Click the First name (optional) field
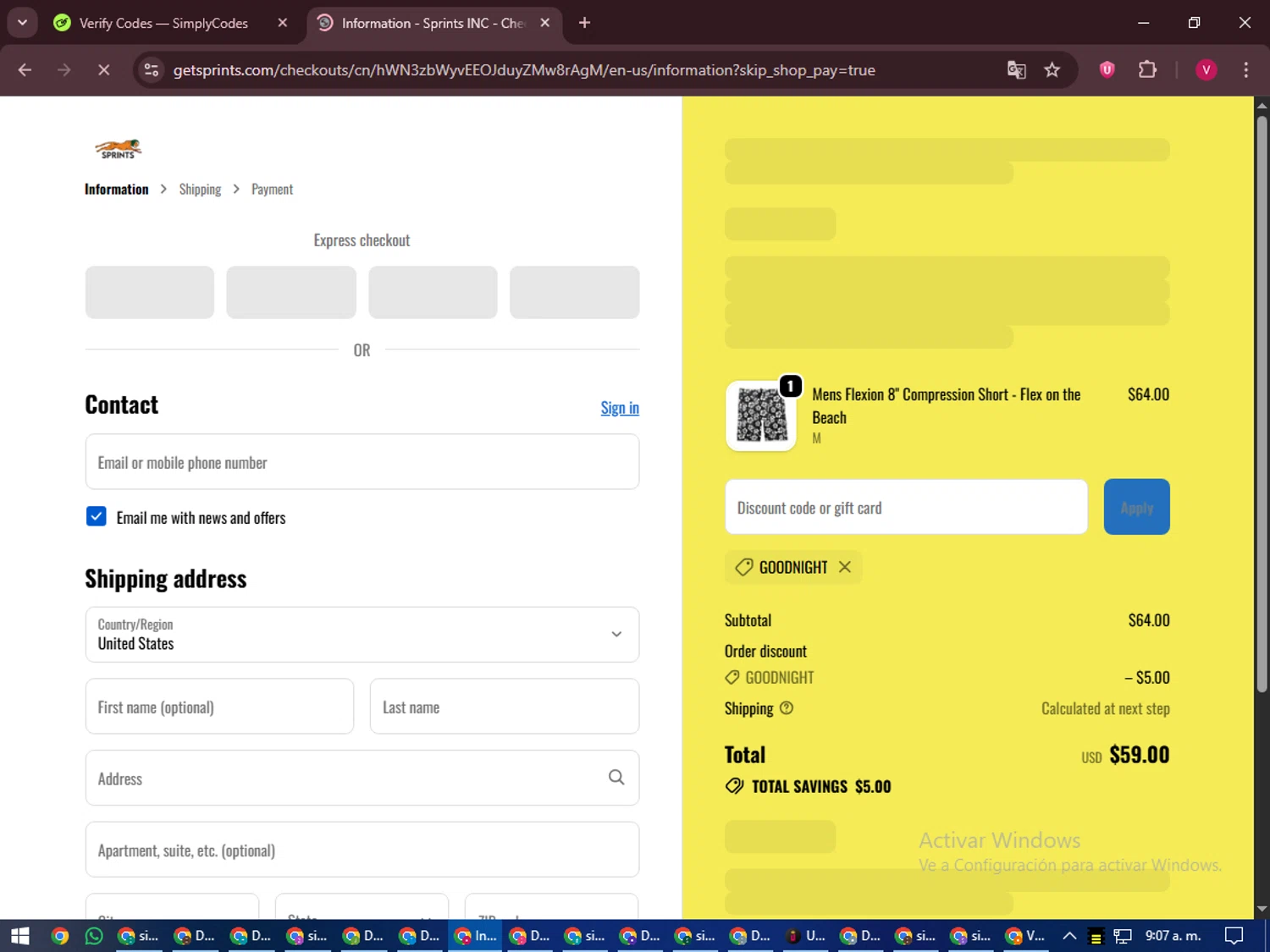This screenshot has height=952, width=1270. pyautogui.click(x=219, y=707)
